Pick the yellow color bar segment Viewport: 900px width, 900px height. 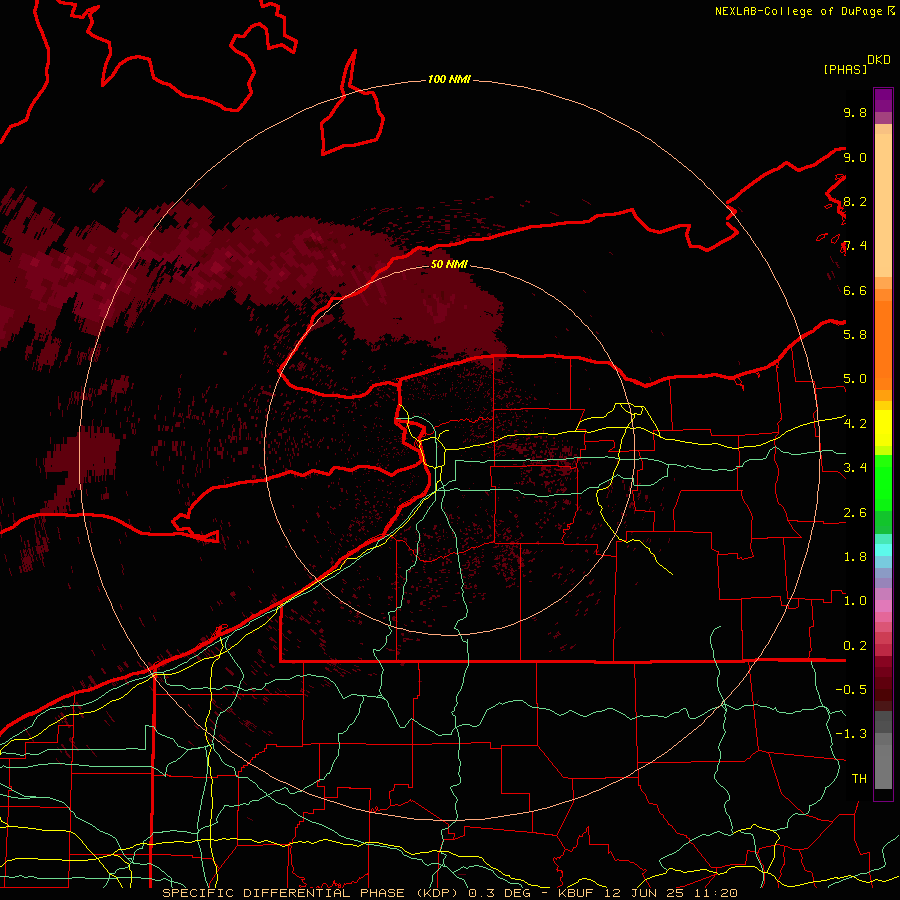(883, 428)
